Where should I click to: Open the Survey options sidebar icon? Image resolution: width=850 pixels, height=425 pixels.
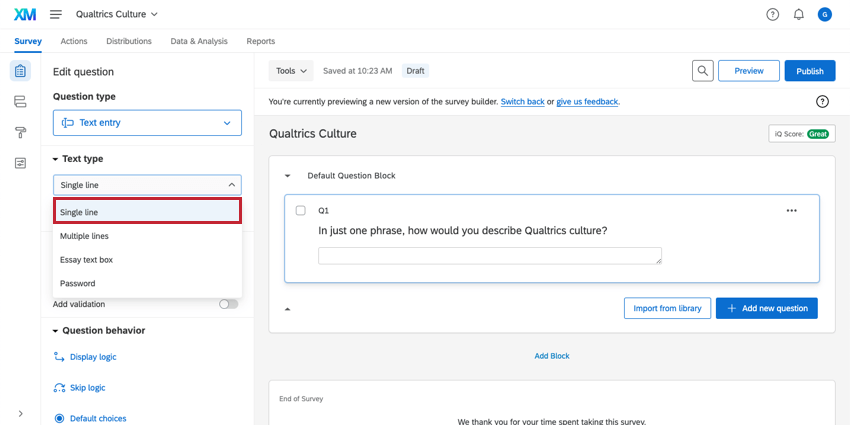[x=20, y=163]
